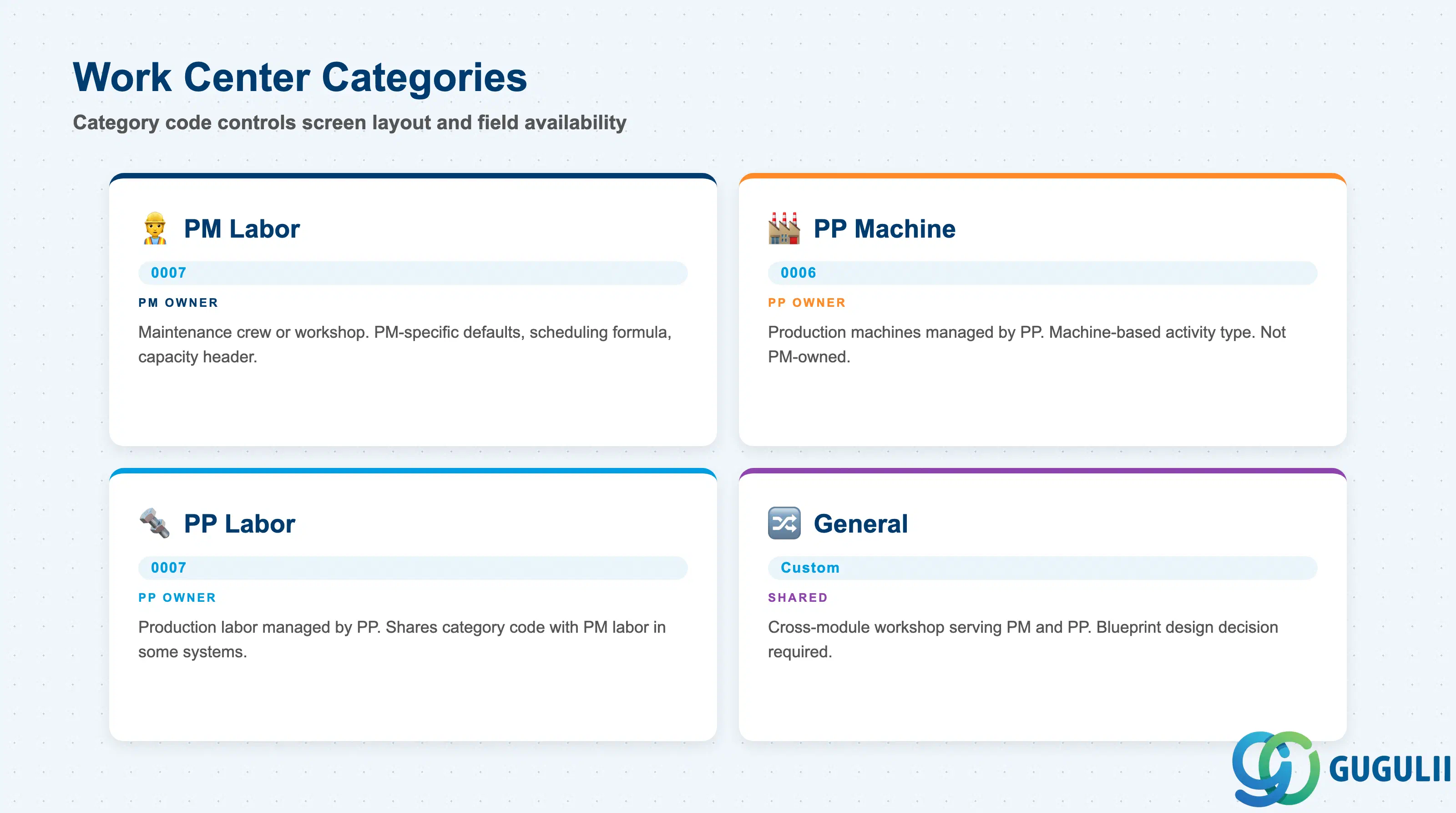Viewport: 1456px width, 813px height.
Task: Select the PP Labor card title
Action: (x=240, y=524)
